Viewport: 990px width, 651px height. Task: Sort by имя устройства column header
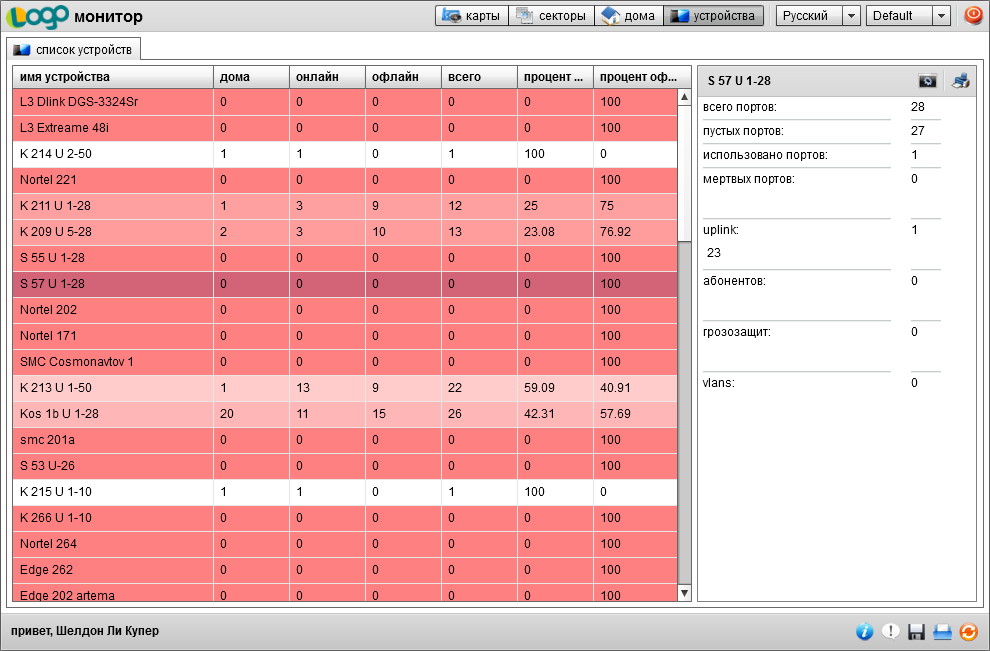point(112,77)
